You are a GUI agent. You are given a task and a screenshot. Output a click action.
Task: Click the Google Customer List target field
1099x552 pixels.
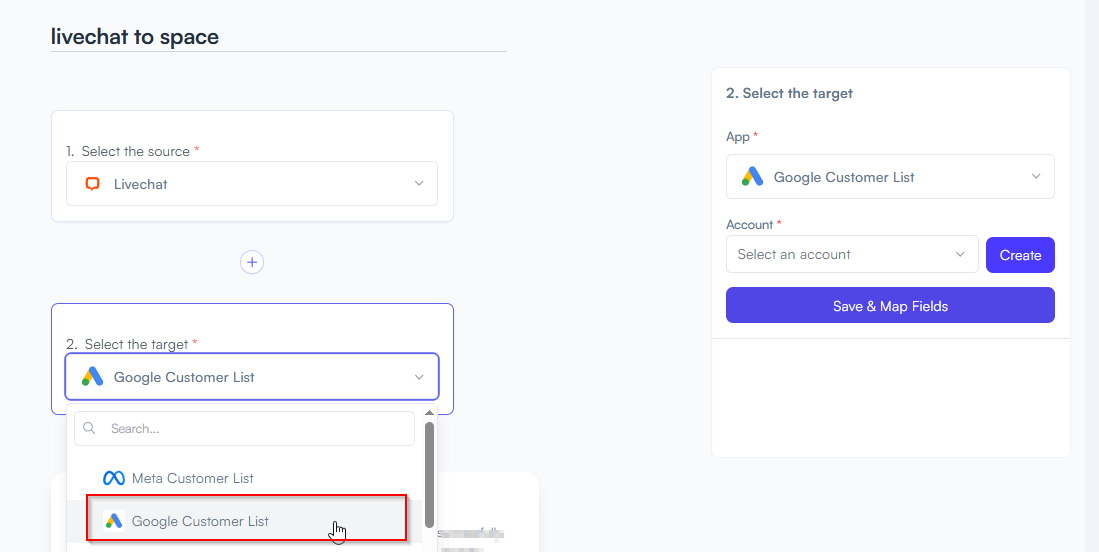pos(252,377)
